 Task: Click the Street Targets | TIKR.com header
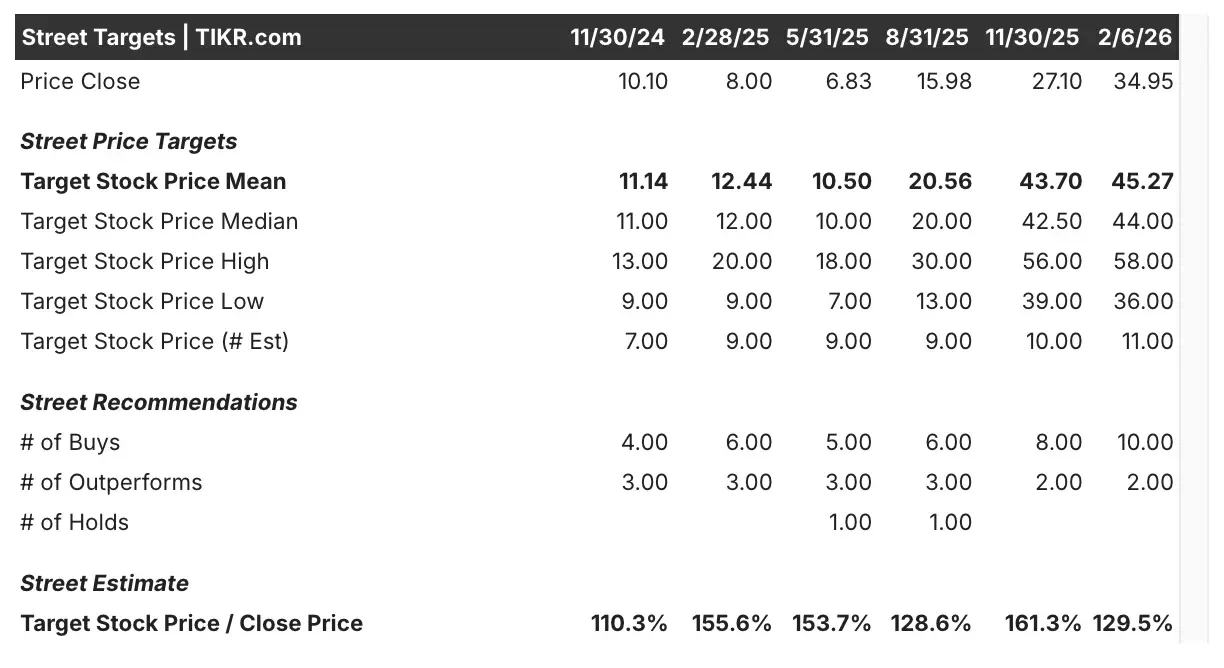pos(161,37)
